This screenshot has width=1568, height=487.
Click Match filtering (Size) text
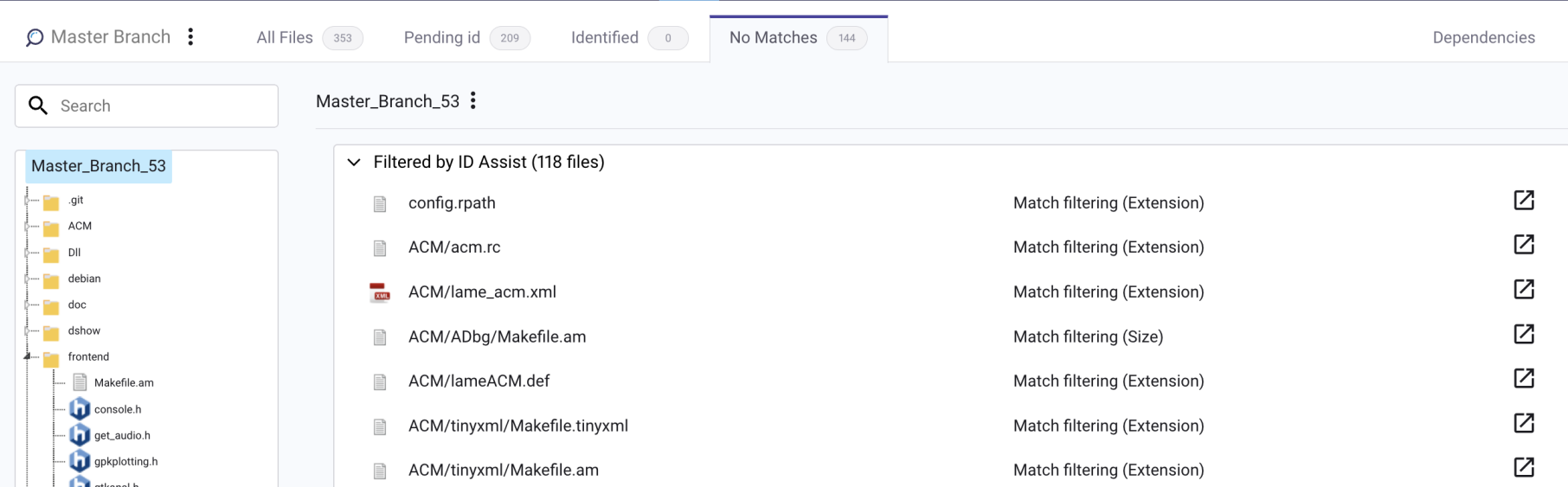(1088, 337)
